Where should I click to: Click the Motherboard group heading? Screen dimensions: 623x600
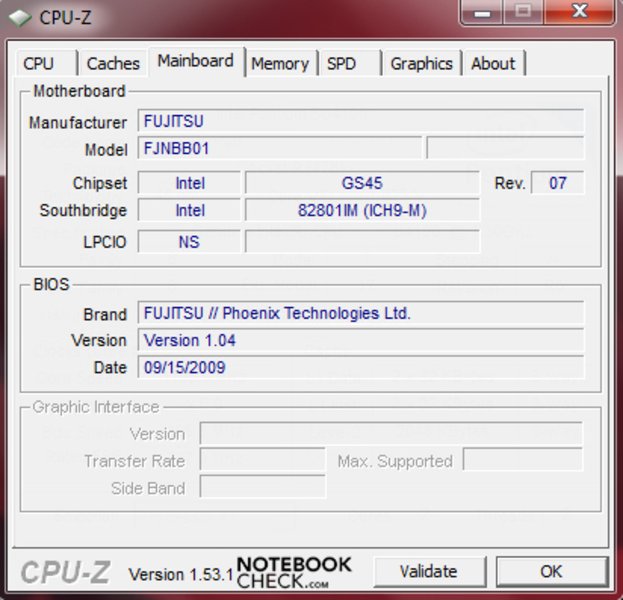tap(79, 91)
